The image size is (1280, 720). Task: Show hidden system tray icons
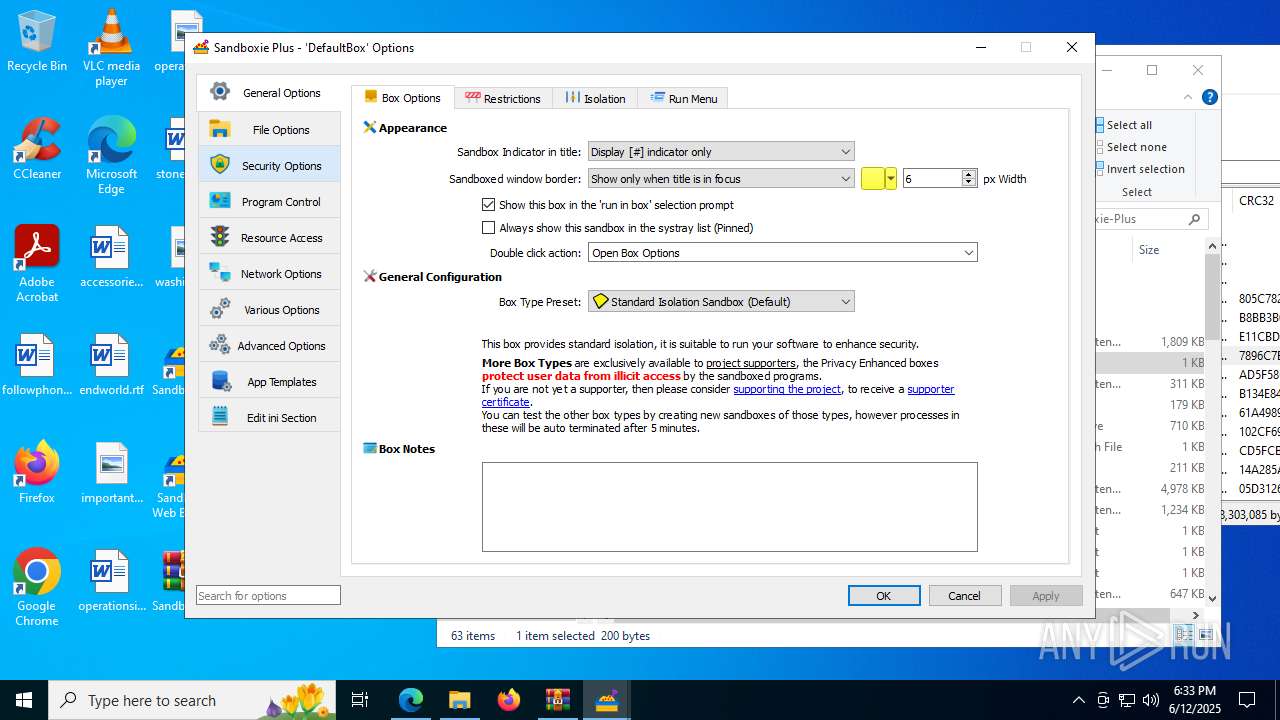pyautogui.click(x=1078, y=700)
